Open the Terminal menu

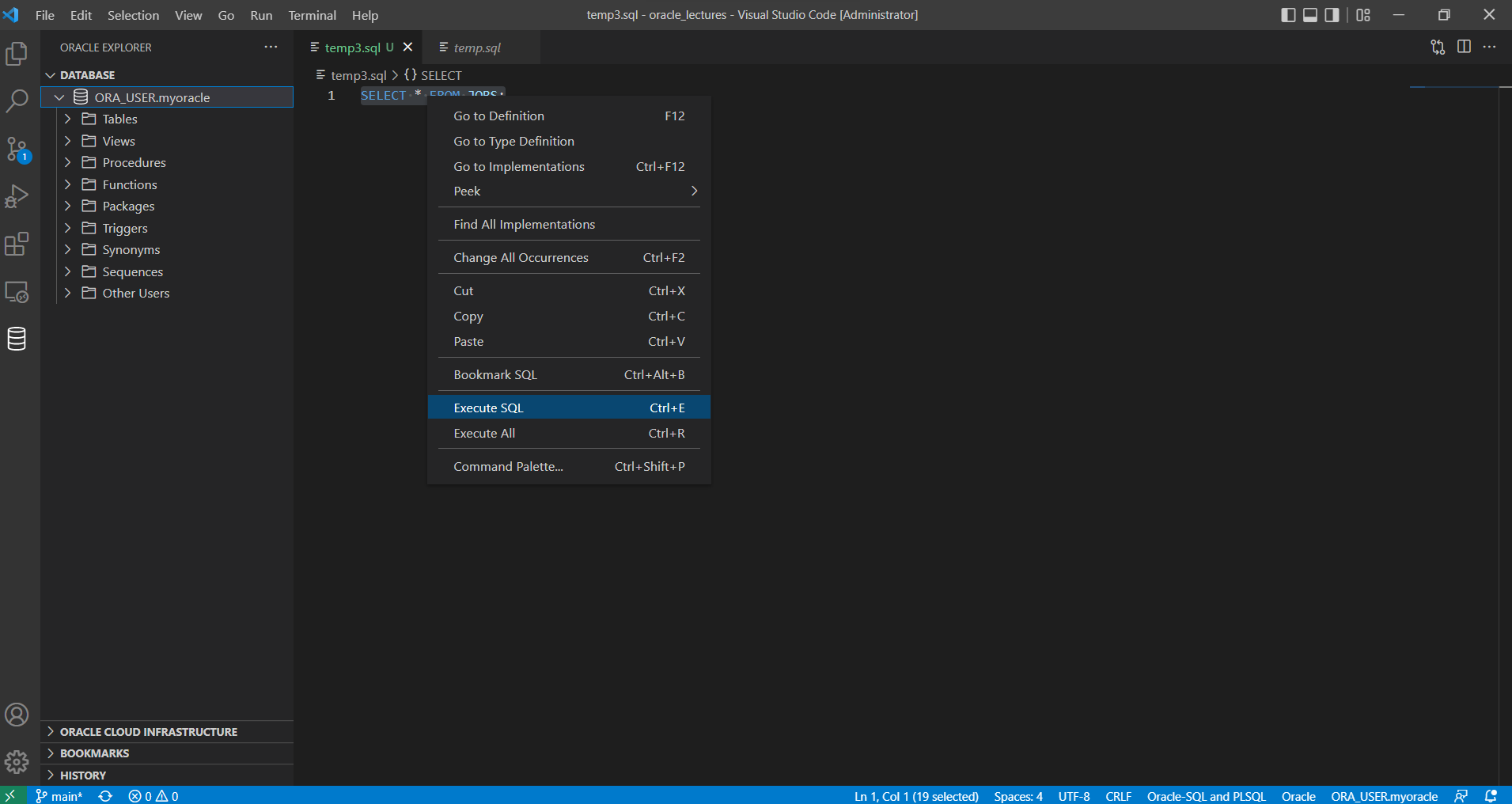point(312,15)
